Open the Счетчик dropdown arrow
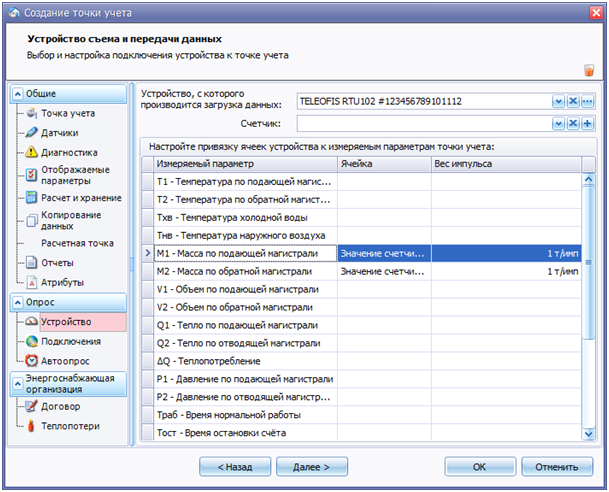 point(558,124)
